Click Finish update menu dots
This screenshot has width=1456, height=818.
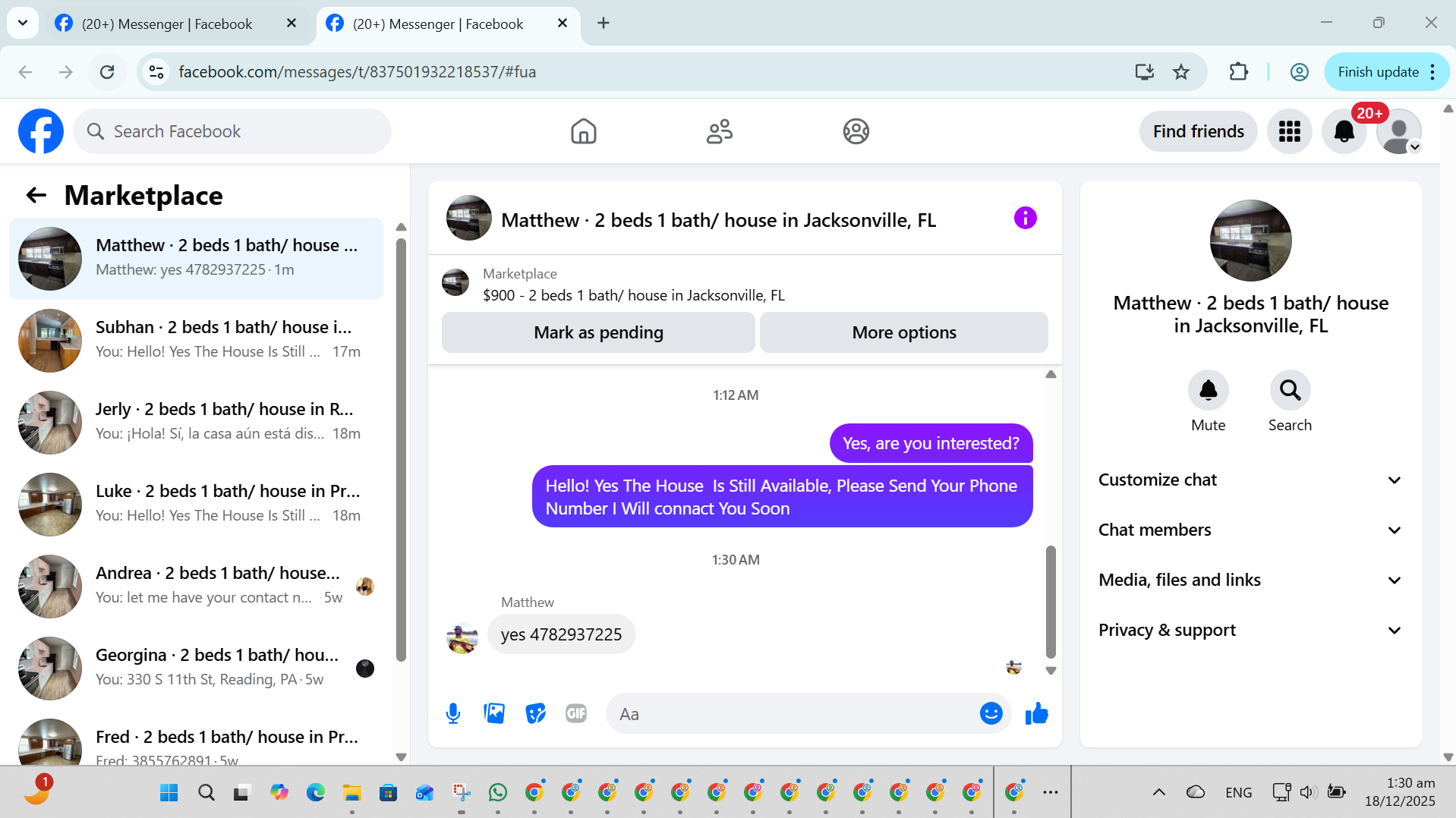tap(1432, 72)
